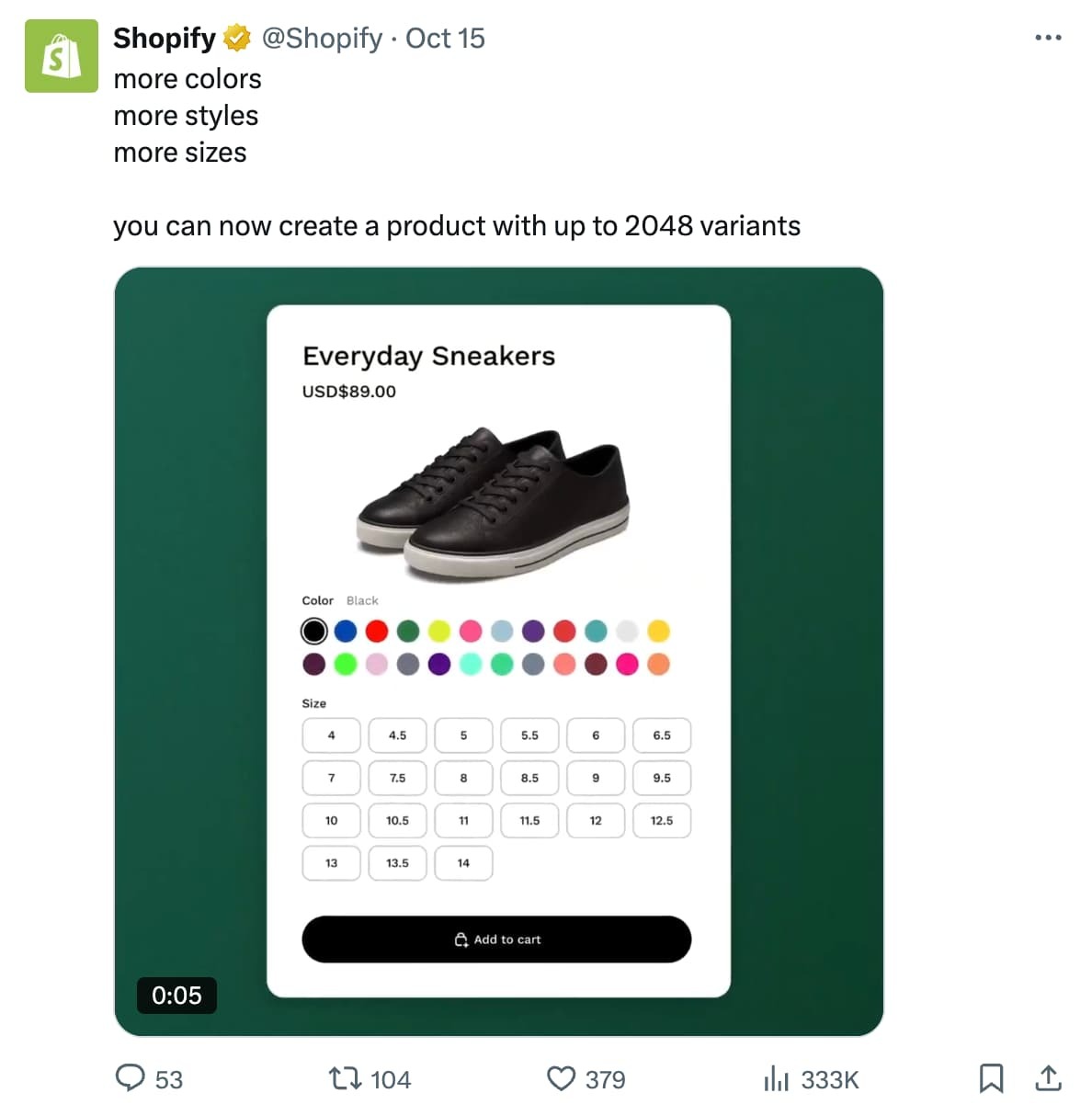Screen dimensions: 1092x1116
Task: Select shoe size 4
Action: (331, 735)
